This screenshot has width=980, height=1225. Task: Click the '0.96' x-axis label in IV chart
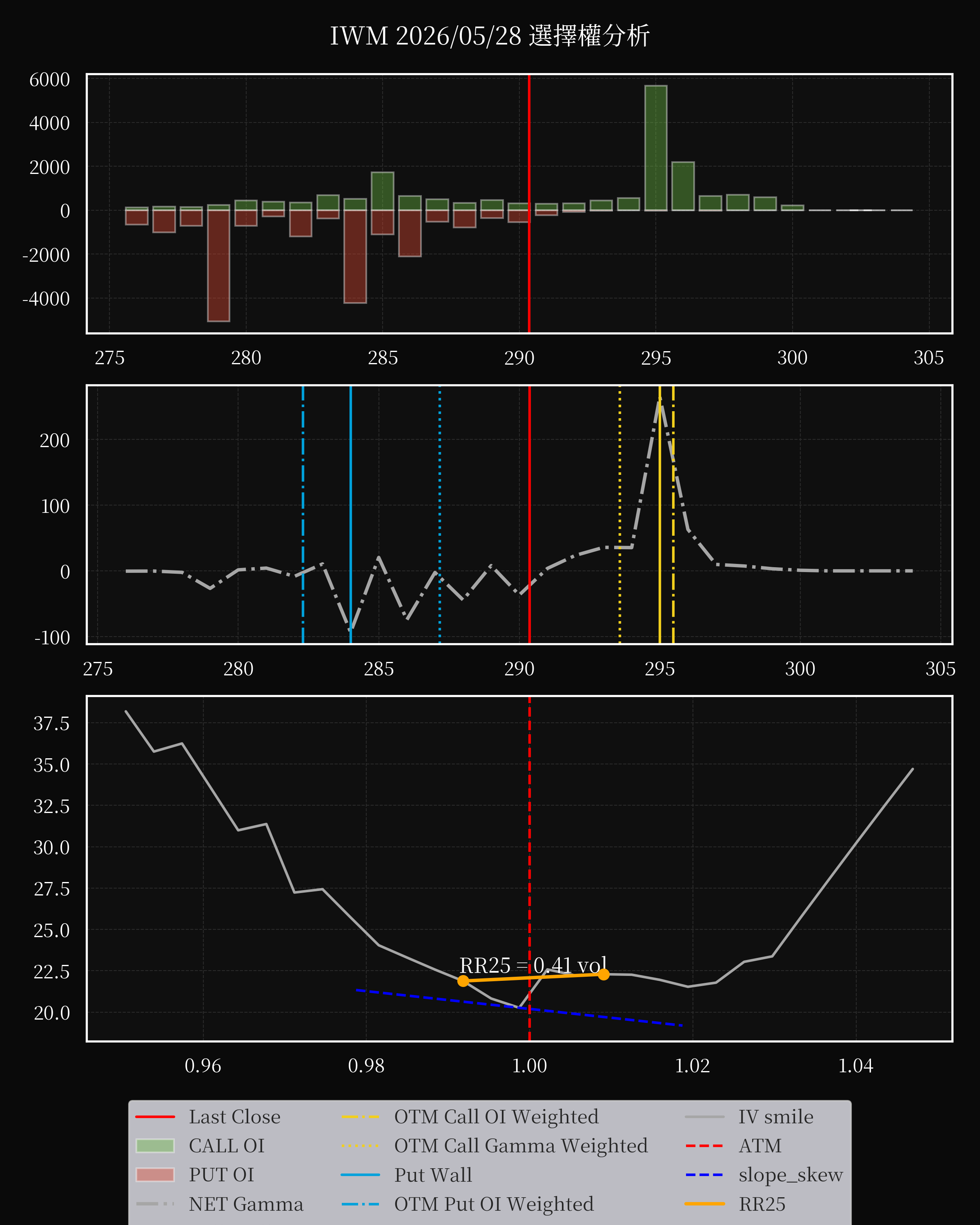(x=203, y=1066)
